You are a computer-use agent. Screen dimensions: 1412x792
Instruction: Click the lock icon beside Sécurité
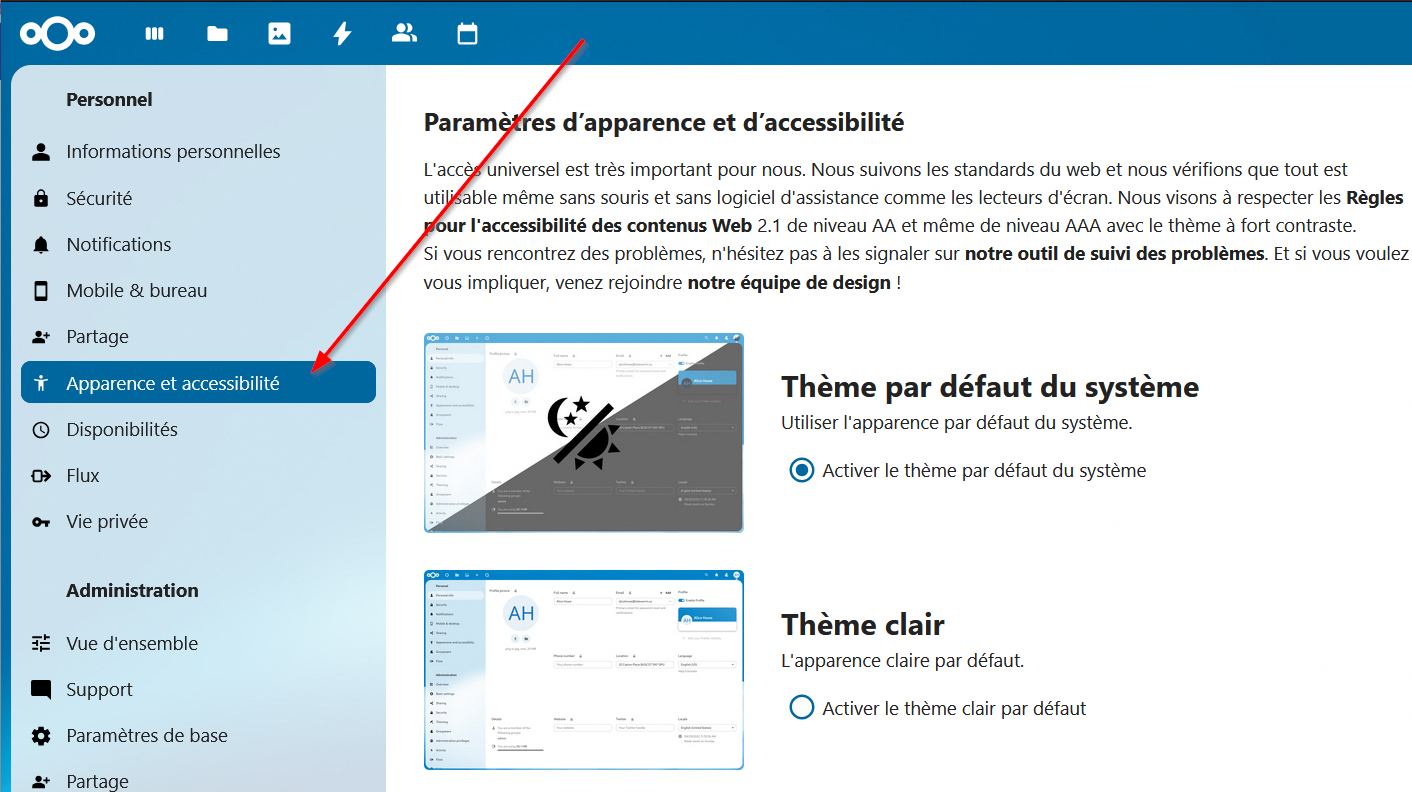click(x=41, y=199)
